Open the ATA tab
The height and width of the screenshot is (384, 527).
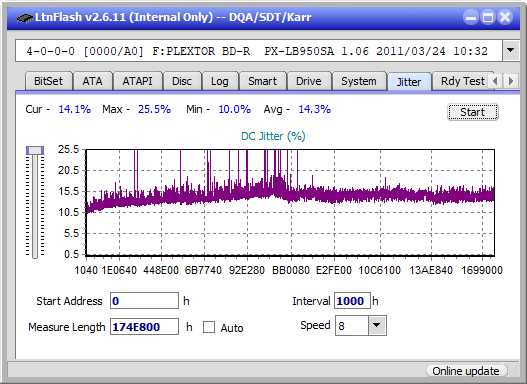point(92,81)
